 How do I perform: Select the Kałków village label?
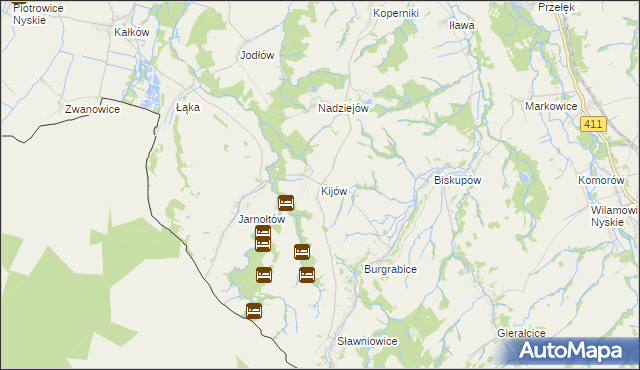[x=131, y=33]
